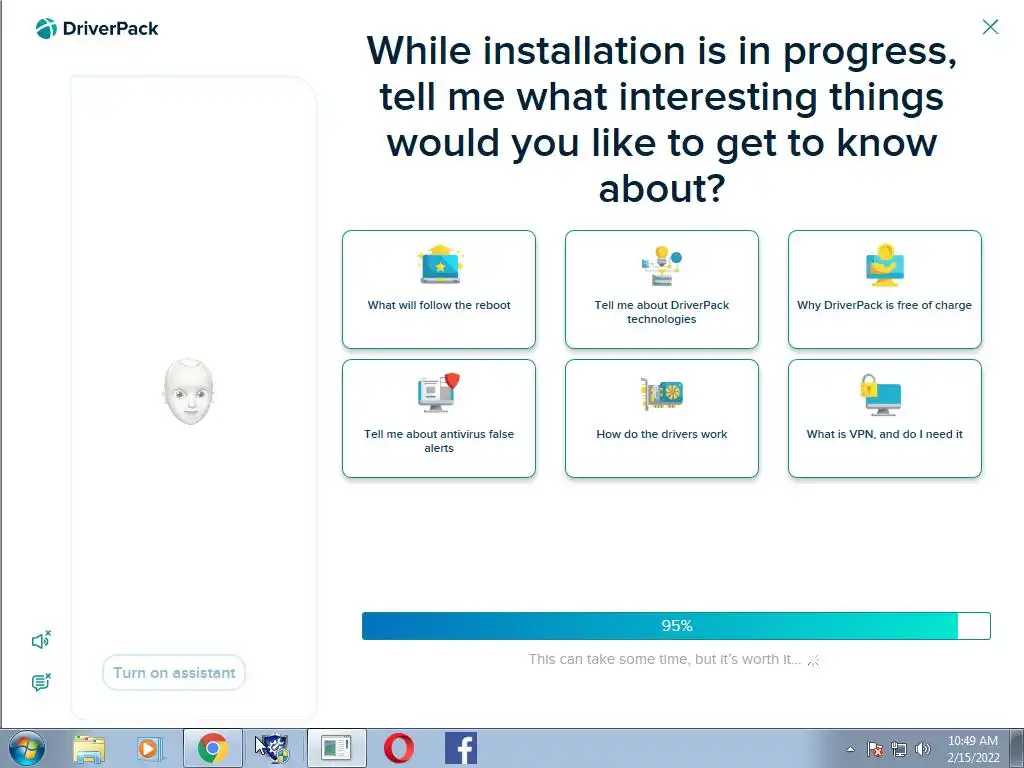Close the DriverPack window

990,27
